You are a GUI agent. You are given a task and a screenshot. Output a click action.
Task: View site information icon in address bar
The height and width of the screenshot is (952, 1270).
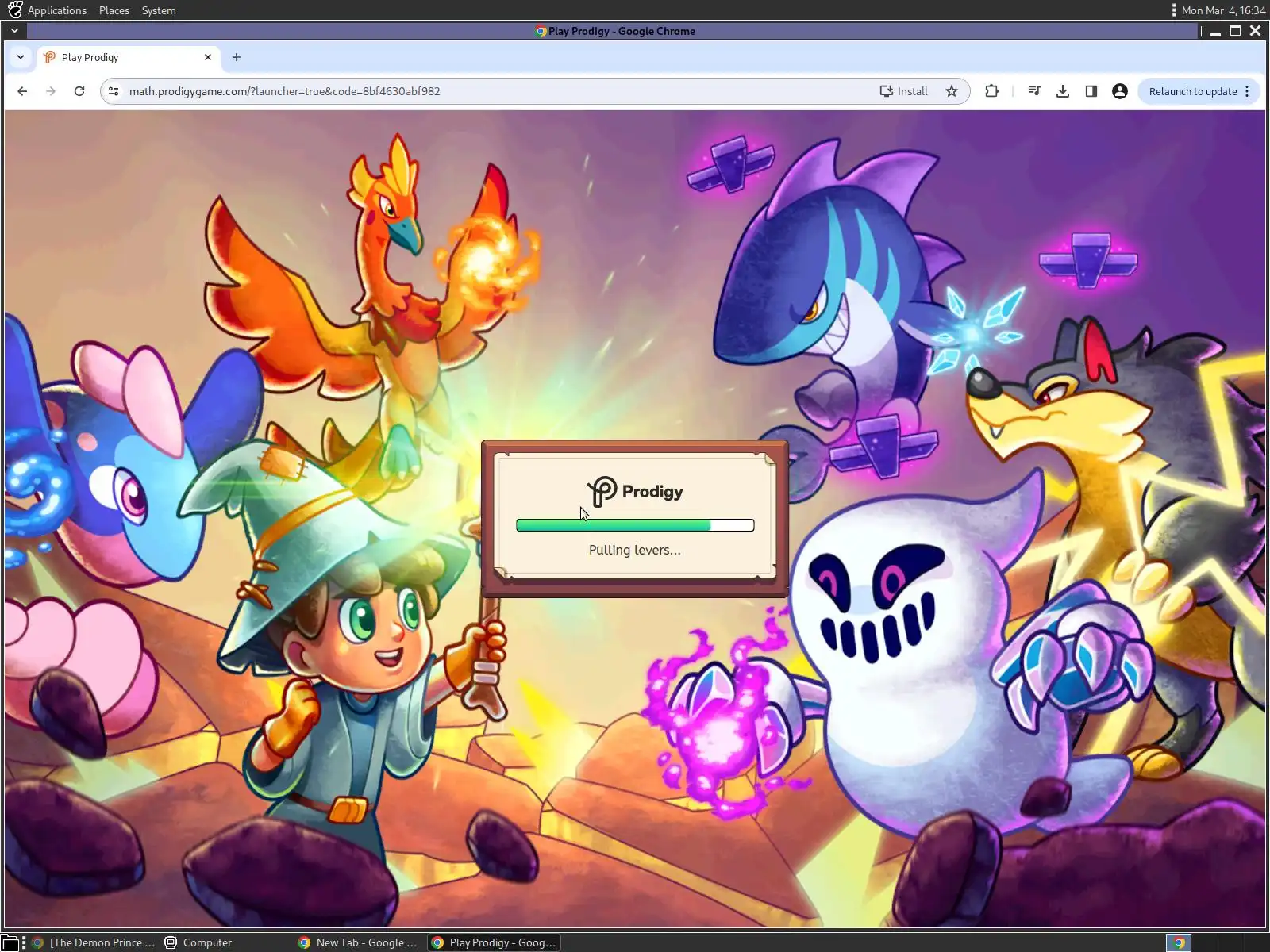pyautogui.click(x=114, y=91)
